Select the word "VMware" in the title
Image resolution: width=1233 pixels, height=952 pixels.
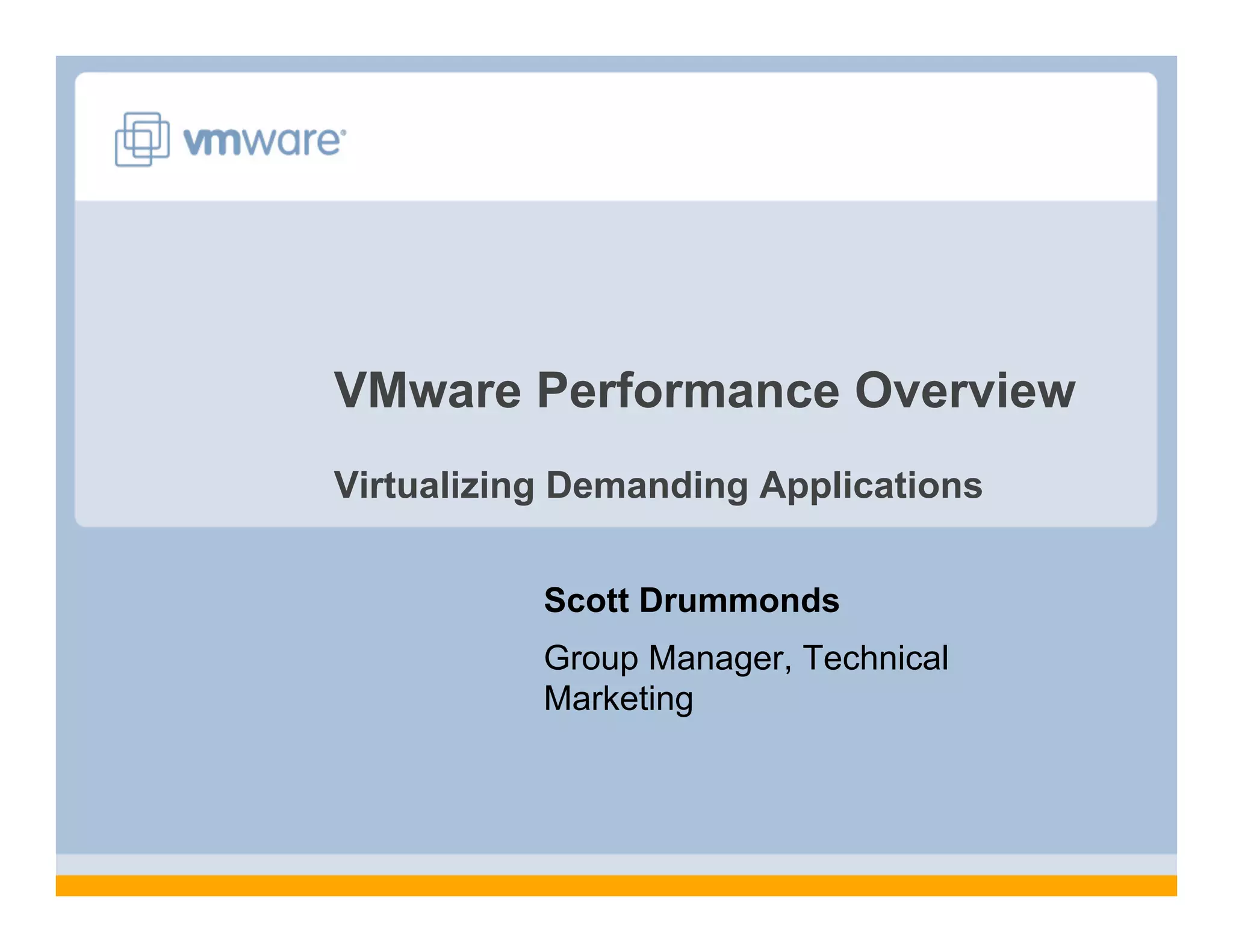tap(427, 391)
